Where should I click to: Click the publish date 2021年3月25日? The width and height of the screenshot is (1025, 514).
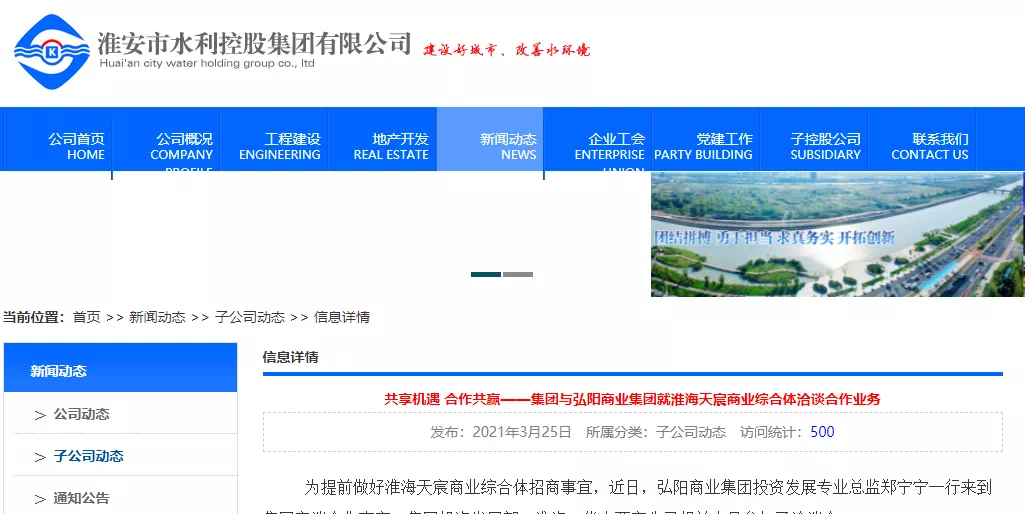[x=522, y=432]
